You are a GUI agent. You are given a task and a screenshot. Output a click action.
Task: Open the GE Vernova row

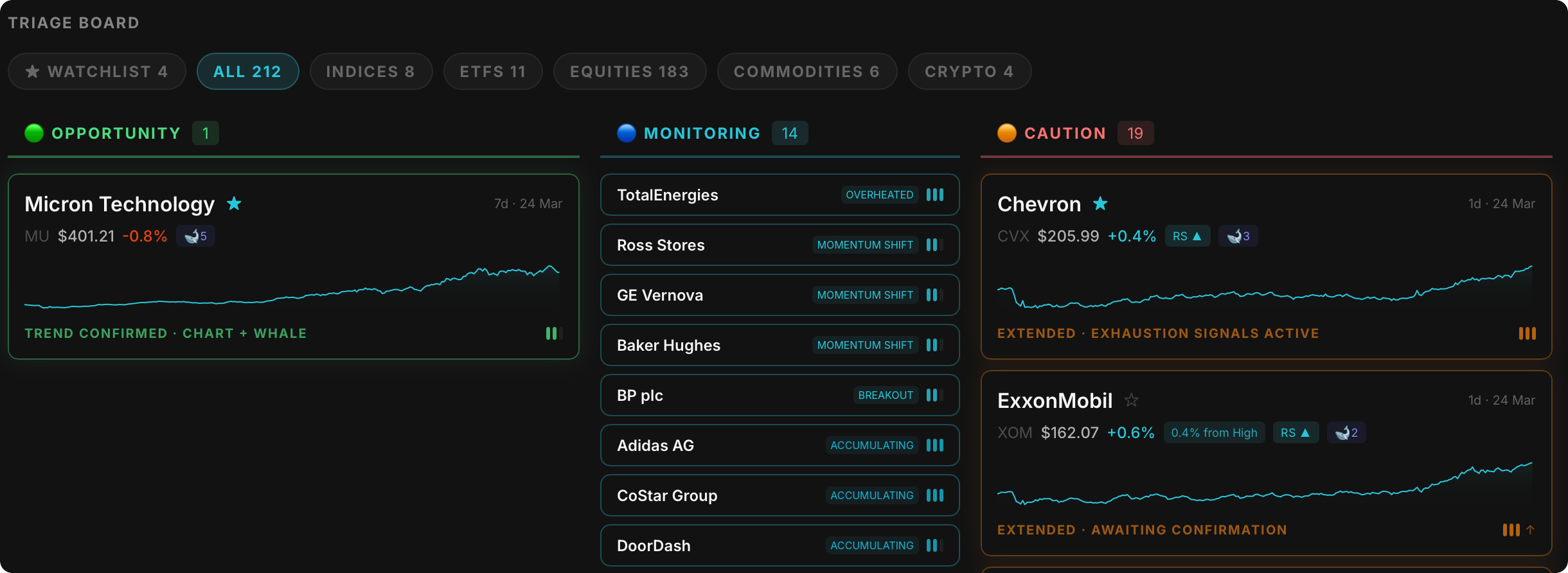[x=780, y=295]
